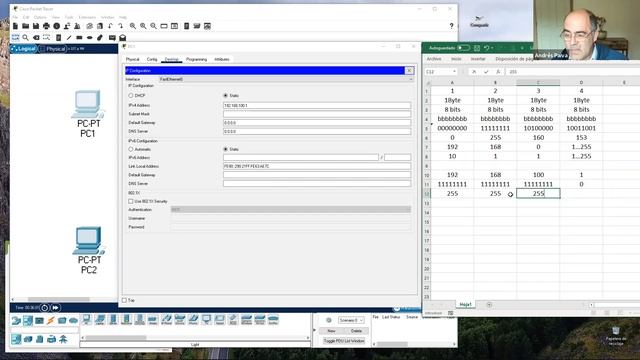The image size is (640, 360).
Task: Click the Save floppy disk icon
Action: 36,26
